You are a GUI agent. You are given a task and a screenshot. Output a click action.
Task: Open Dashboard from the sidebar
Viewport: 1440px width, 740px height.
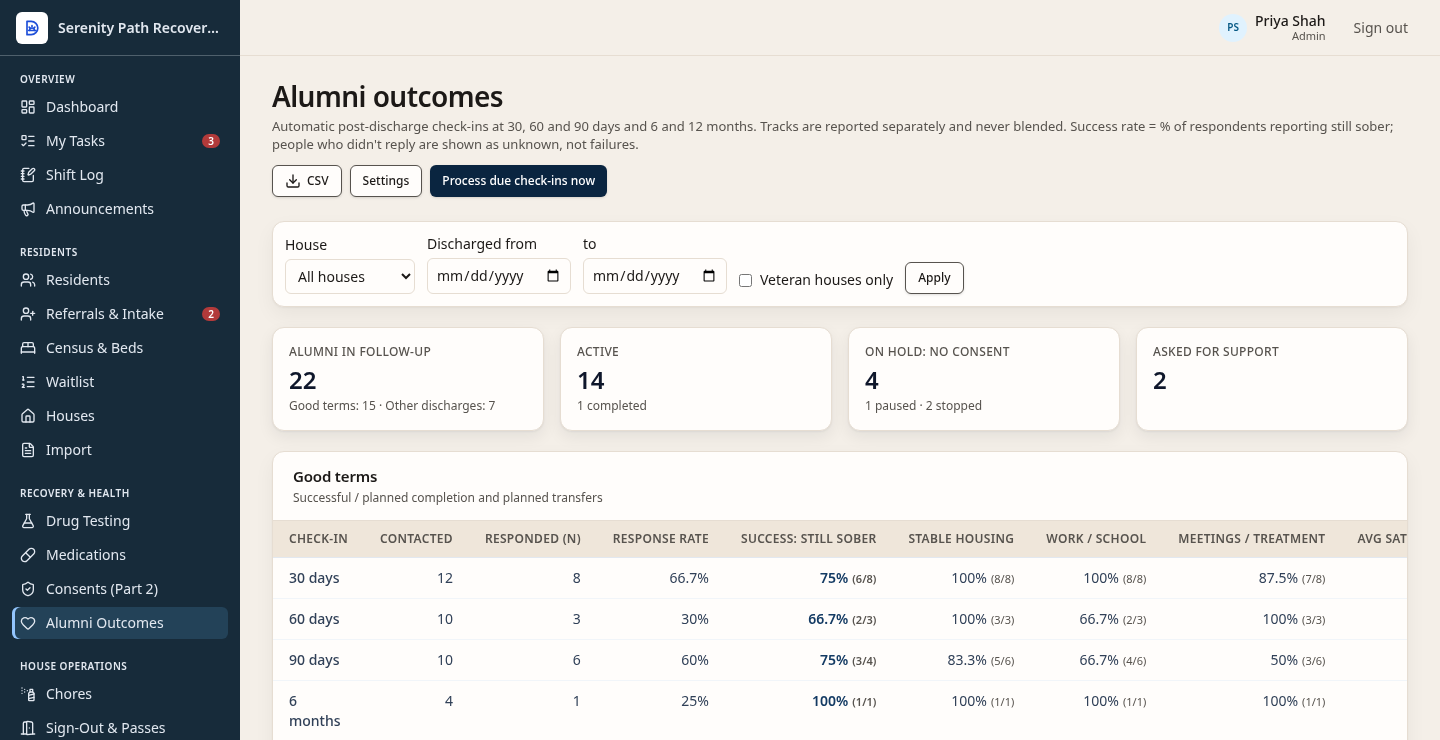(x=120, y=107)
